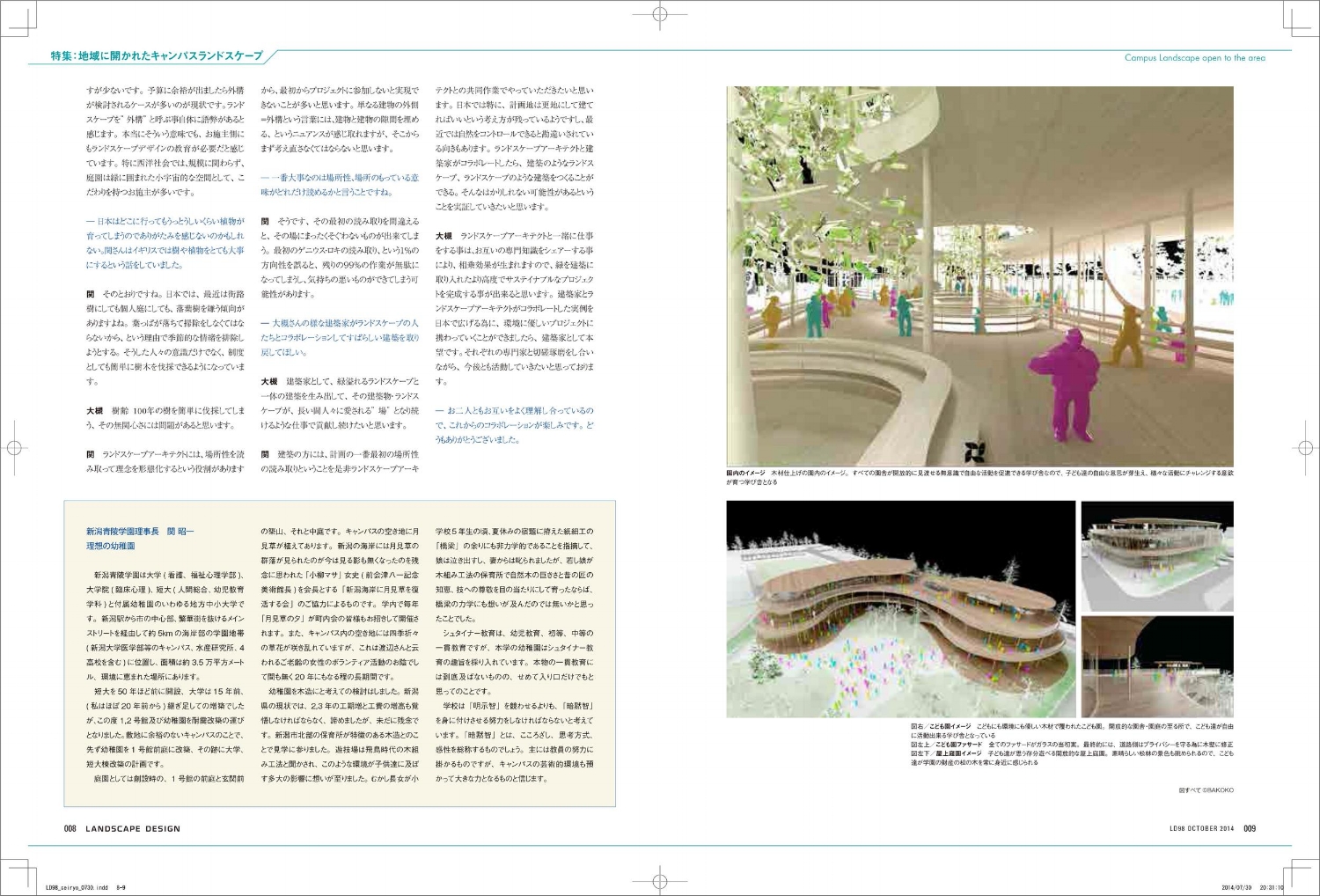The image size is (1320, 896).
Task: Click the "Campus Landscape open to the area" header
Action: [x=1194, y=58]
